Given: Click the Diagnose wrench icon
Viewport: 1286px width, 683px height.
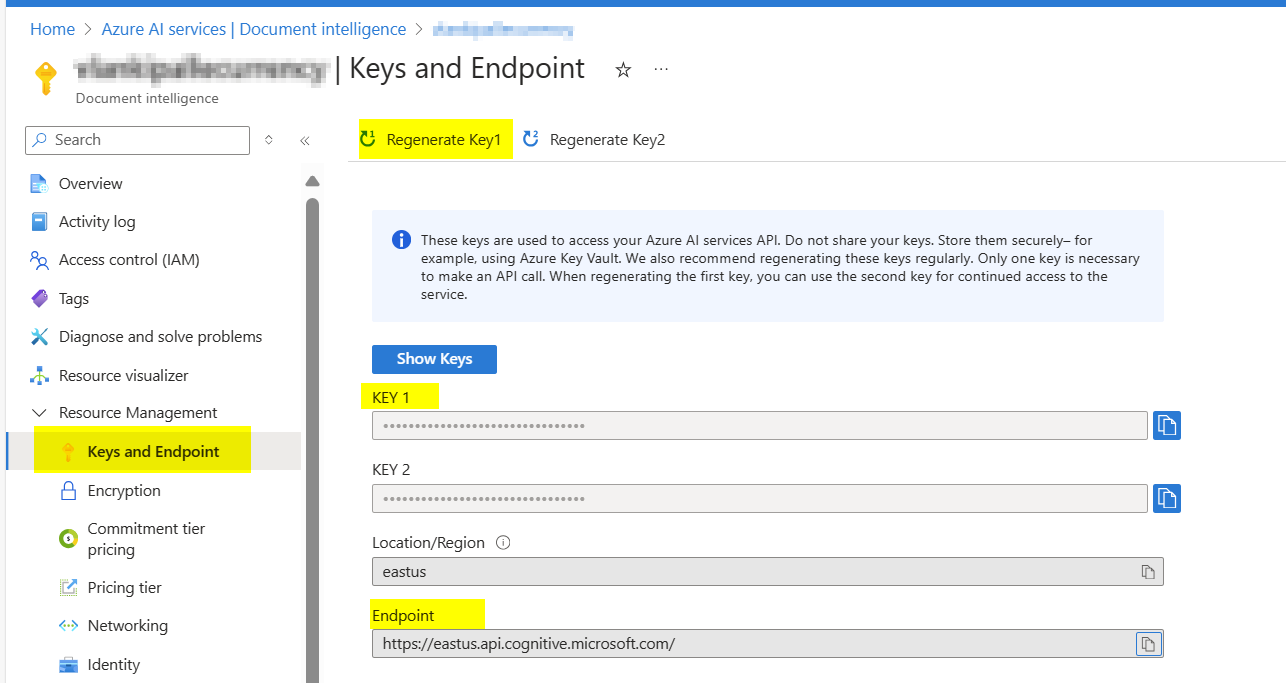Looking at the screenshot, I should click(39, 337).
